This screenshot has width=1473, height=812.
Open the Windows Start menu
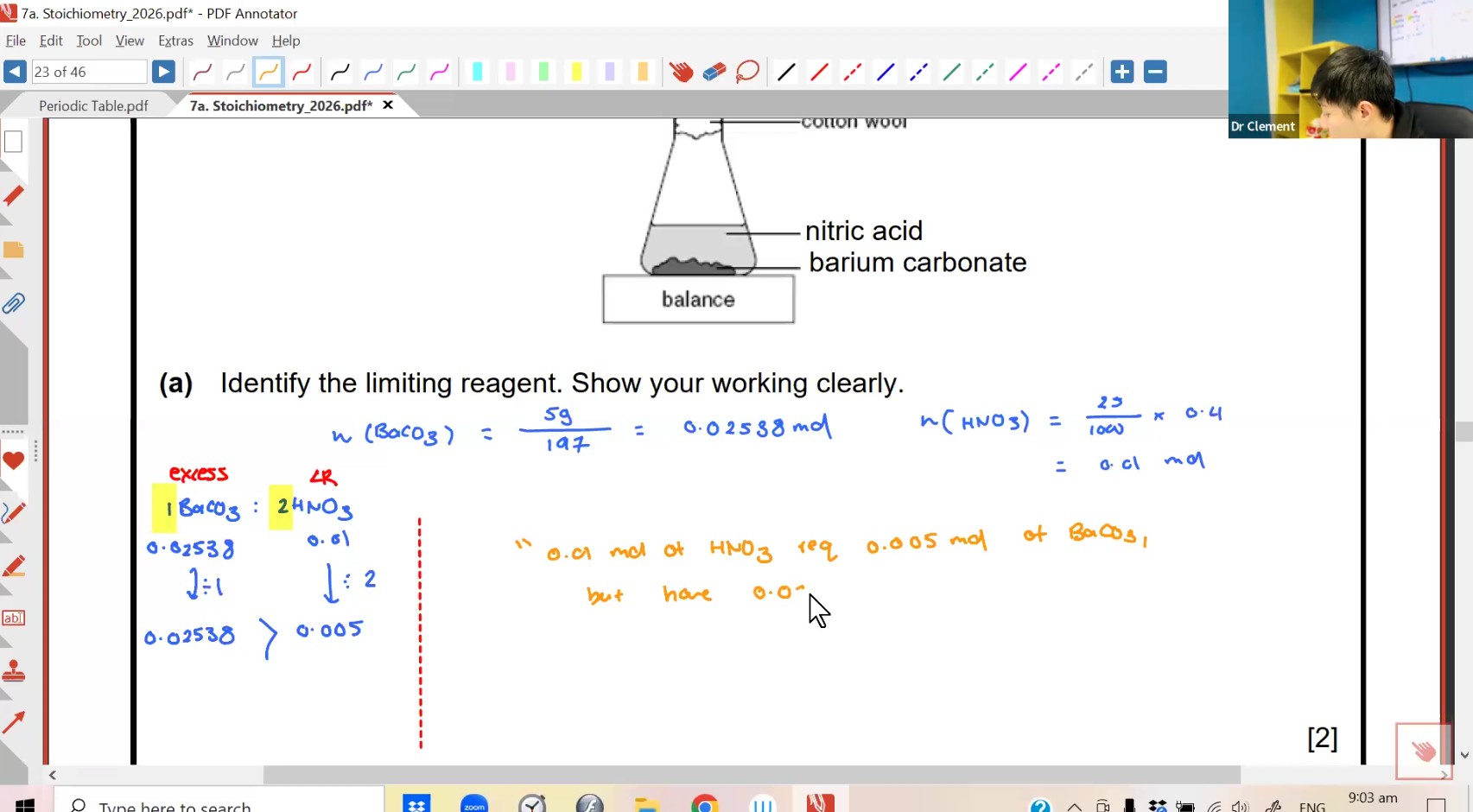click(x=25, y=804)
